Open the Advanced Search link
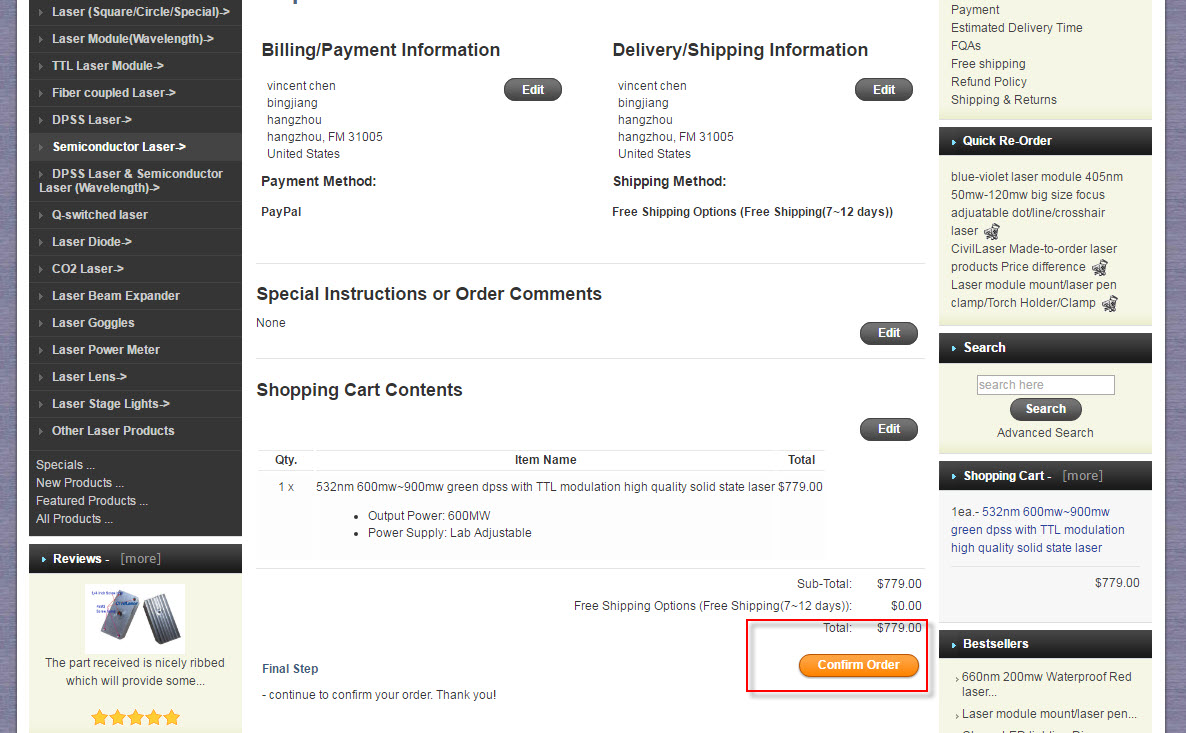Viewport: 1186px width, 733px height. (1045, 433)
